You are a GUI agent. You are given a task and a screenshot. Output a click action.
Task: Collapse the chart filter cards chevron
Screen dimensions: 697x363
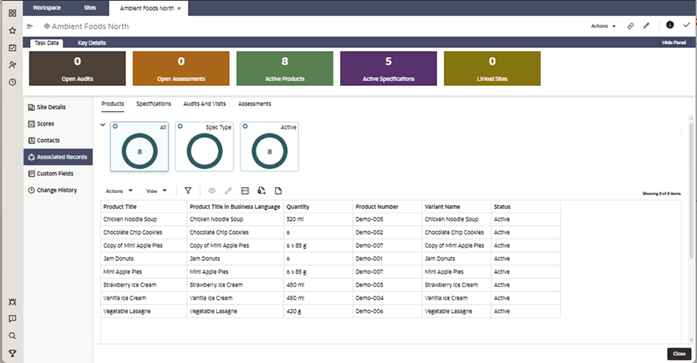[103, 125]
